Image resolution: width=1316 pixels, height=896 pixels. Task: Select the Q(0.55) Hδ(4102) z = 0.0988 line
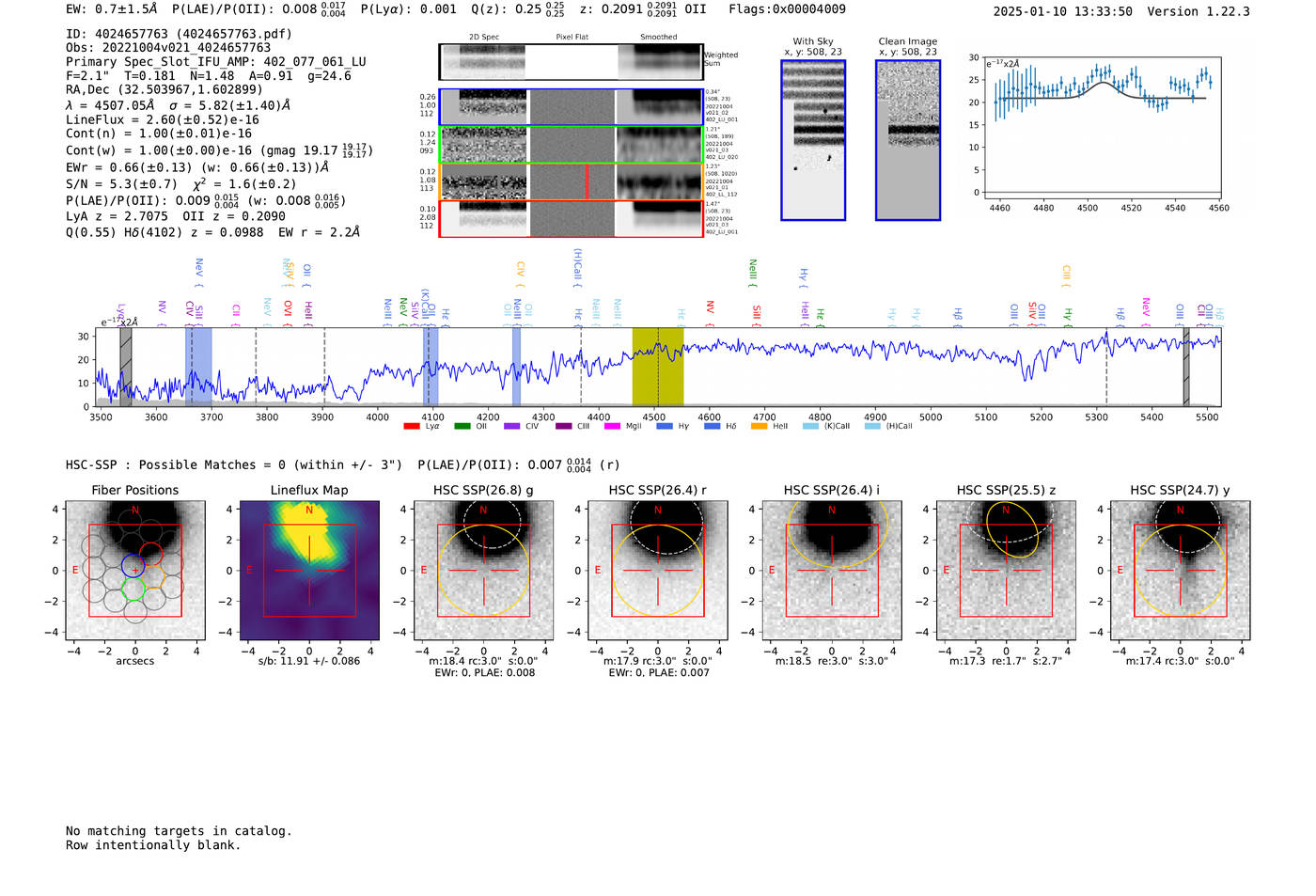click(164, 232)
